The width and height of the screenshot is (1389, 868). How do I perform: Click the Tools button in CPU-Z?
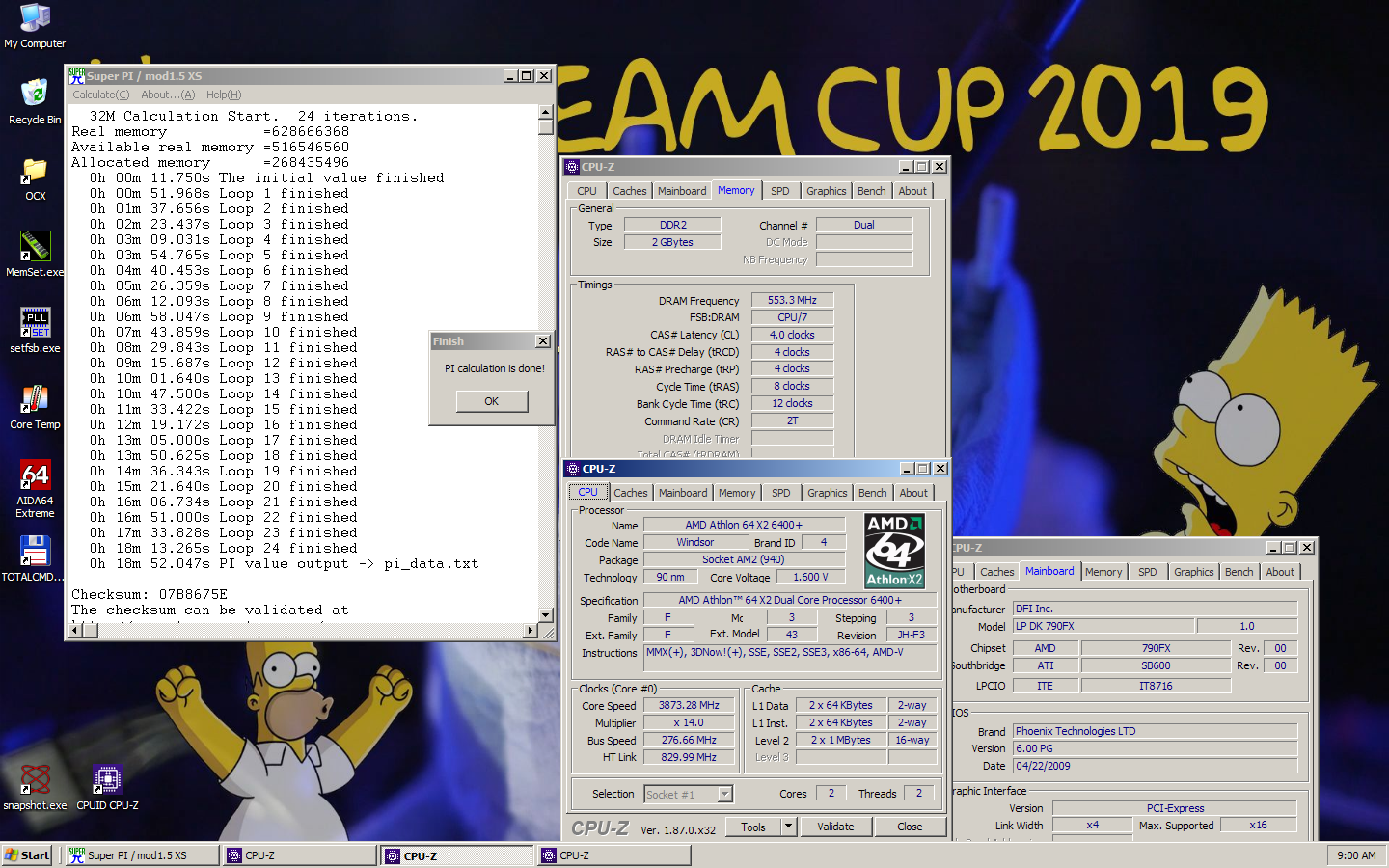(x=753, y=827)
